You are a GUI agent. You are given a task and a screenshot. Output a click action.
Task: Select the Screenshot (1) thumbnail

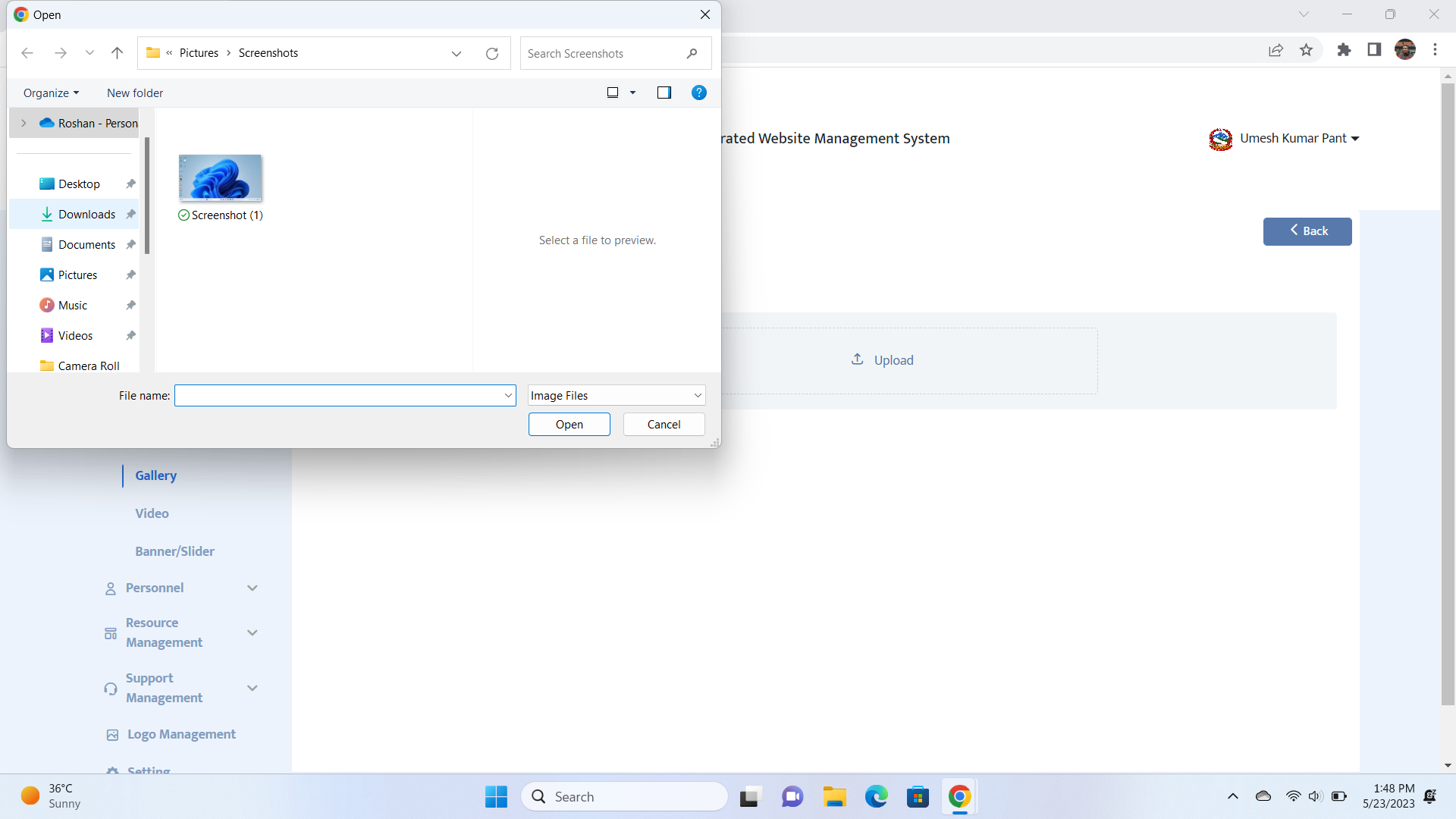[x=220, y=178]
